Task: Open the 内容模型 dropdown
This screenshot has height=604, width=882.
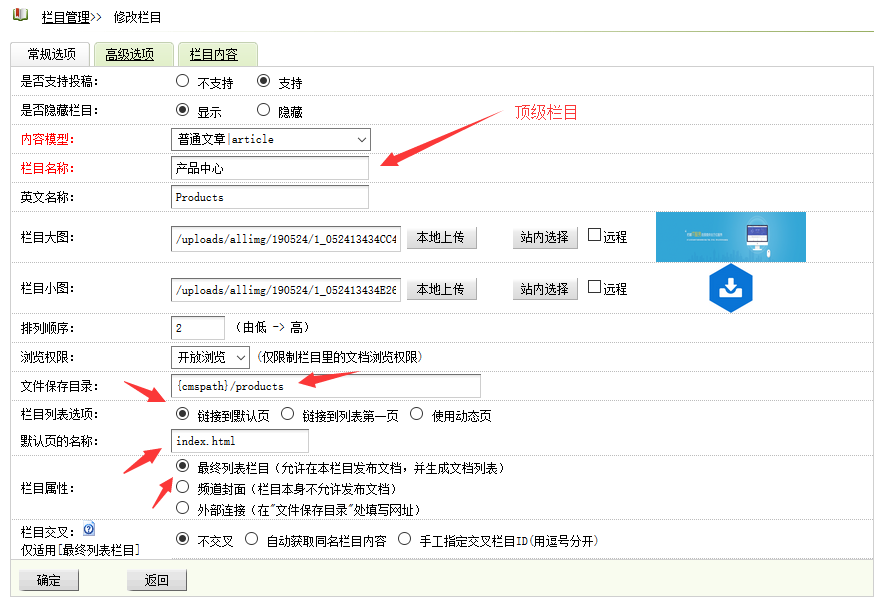Action: [270, 139]
